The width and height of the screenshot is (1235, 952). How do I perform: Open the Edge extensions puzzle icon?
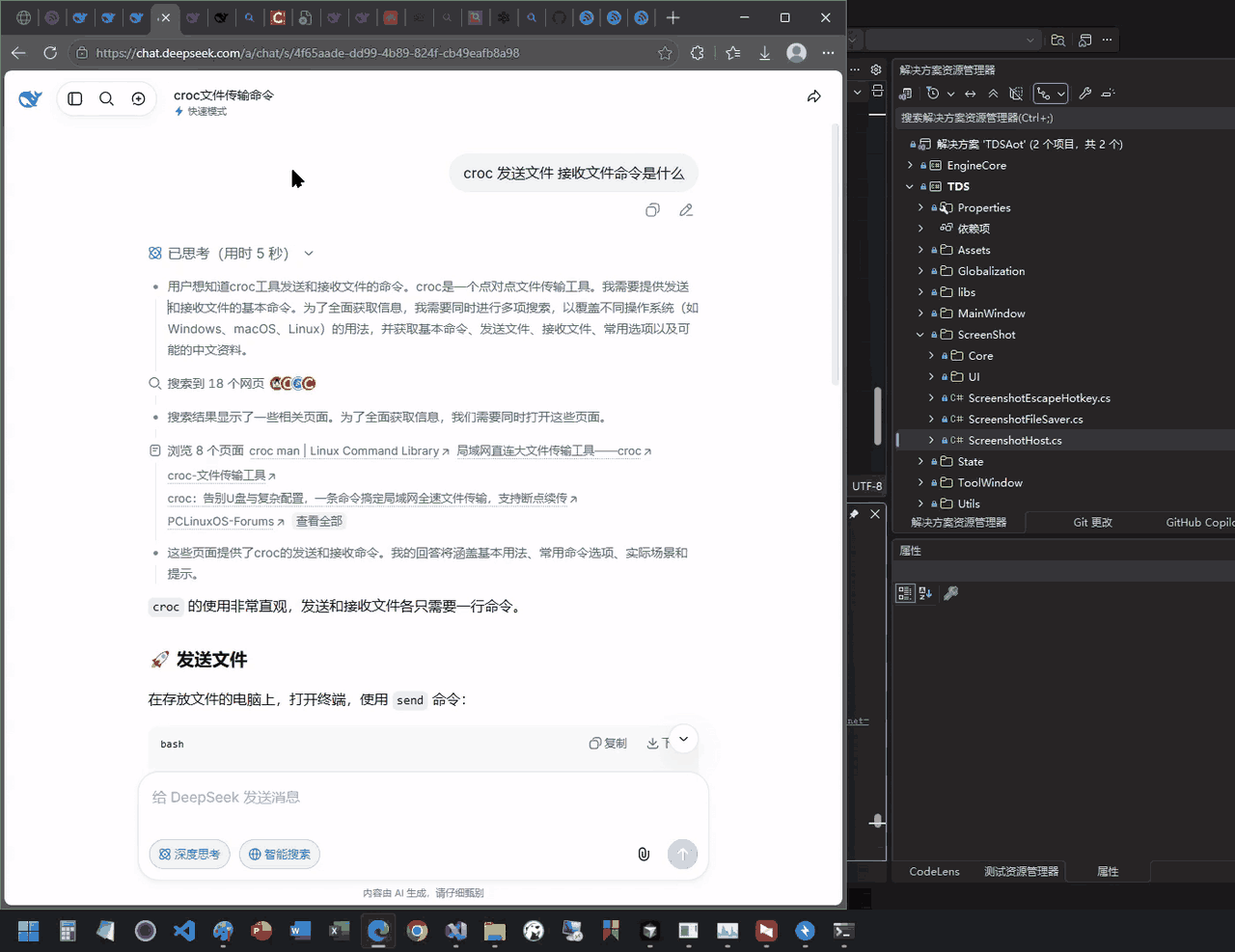click(x=698, y=53)
